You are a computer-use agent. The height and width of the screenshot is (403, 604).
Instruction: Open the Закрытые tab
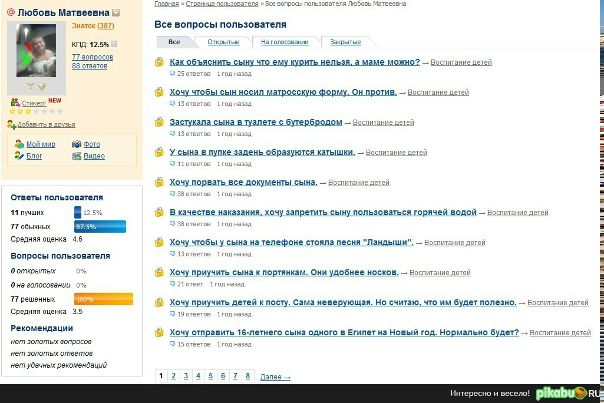click(346, 42)
